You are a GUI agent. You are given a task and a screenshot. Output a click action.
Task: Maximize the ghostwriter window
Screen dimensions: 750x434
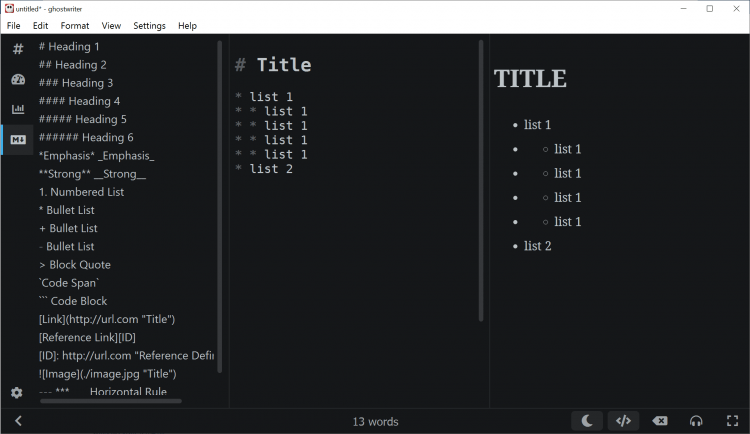[710, 9]
